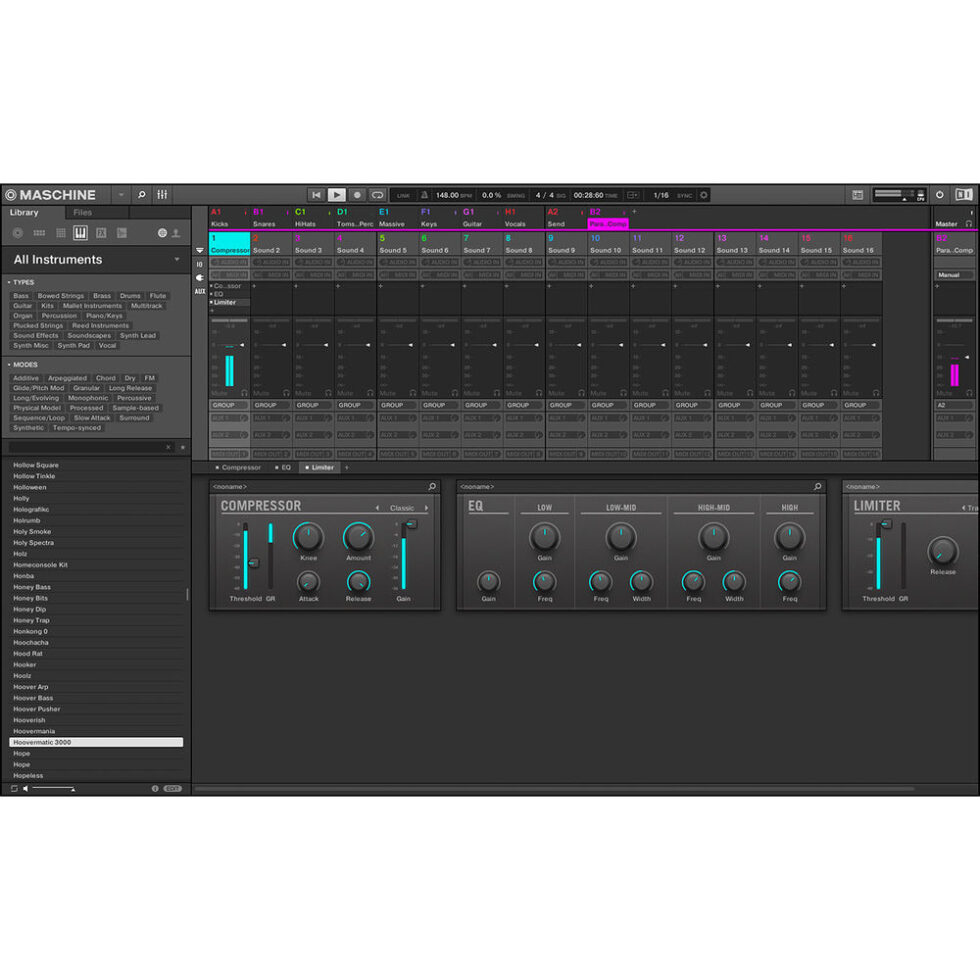
Task: Mute the Sound 2 channel
Action: [x=261, y=394]
